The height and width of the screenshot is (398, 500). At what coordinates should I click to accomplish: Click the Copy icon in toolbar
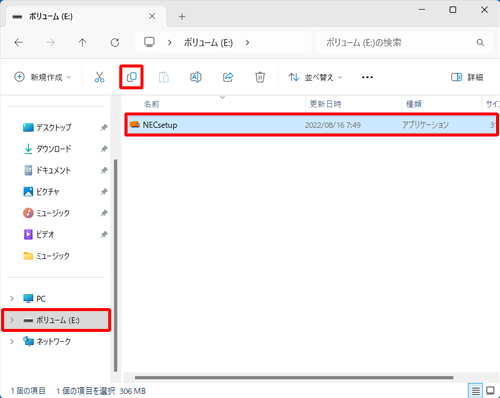[x=131, y=77]
